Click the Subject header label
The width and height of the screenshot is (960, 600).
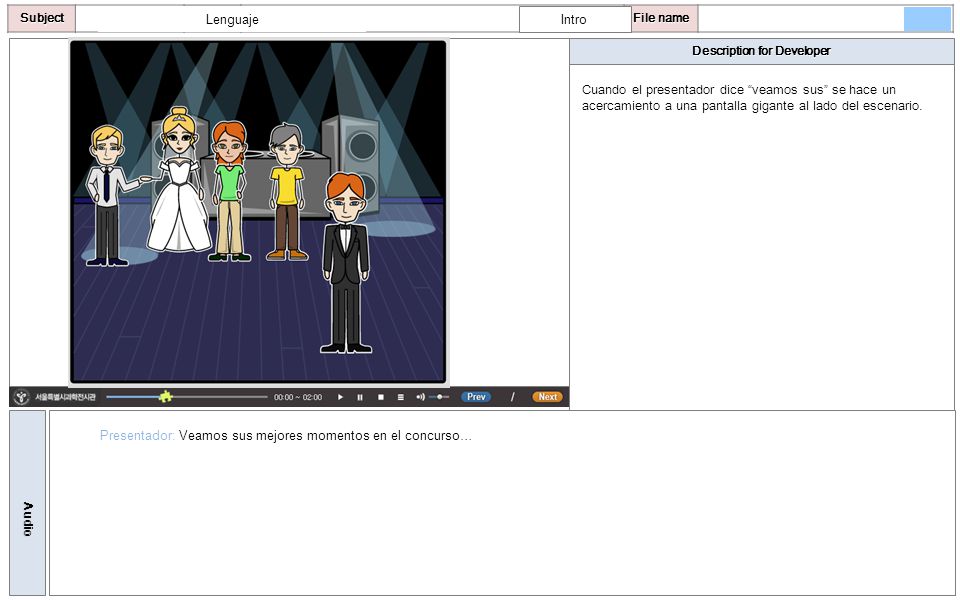pos(42,18)
